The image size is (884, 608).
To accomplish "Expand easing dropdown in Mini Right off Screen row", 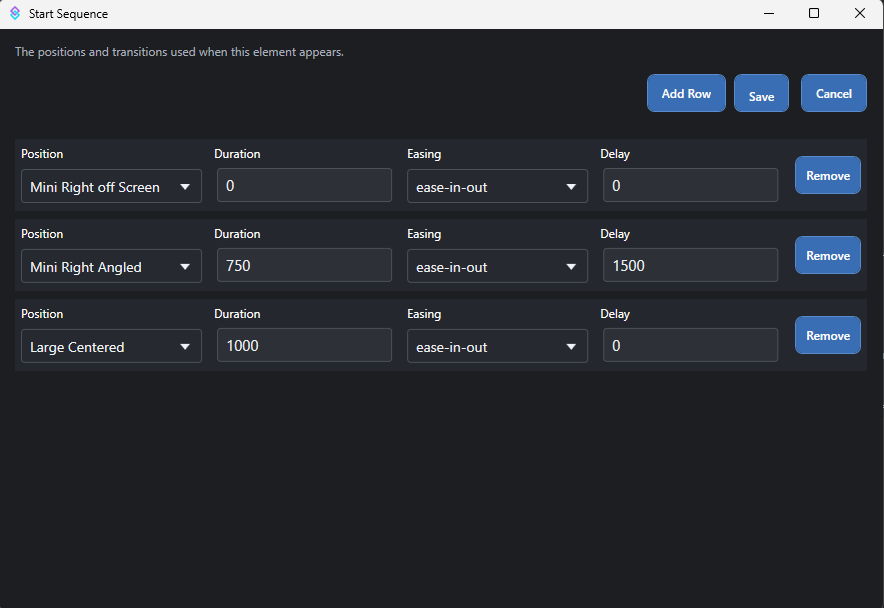I will (497, 186).
